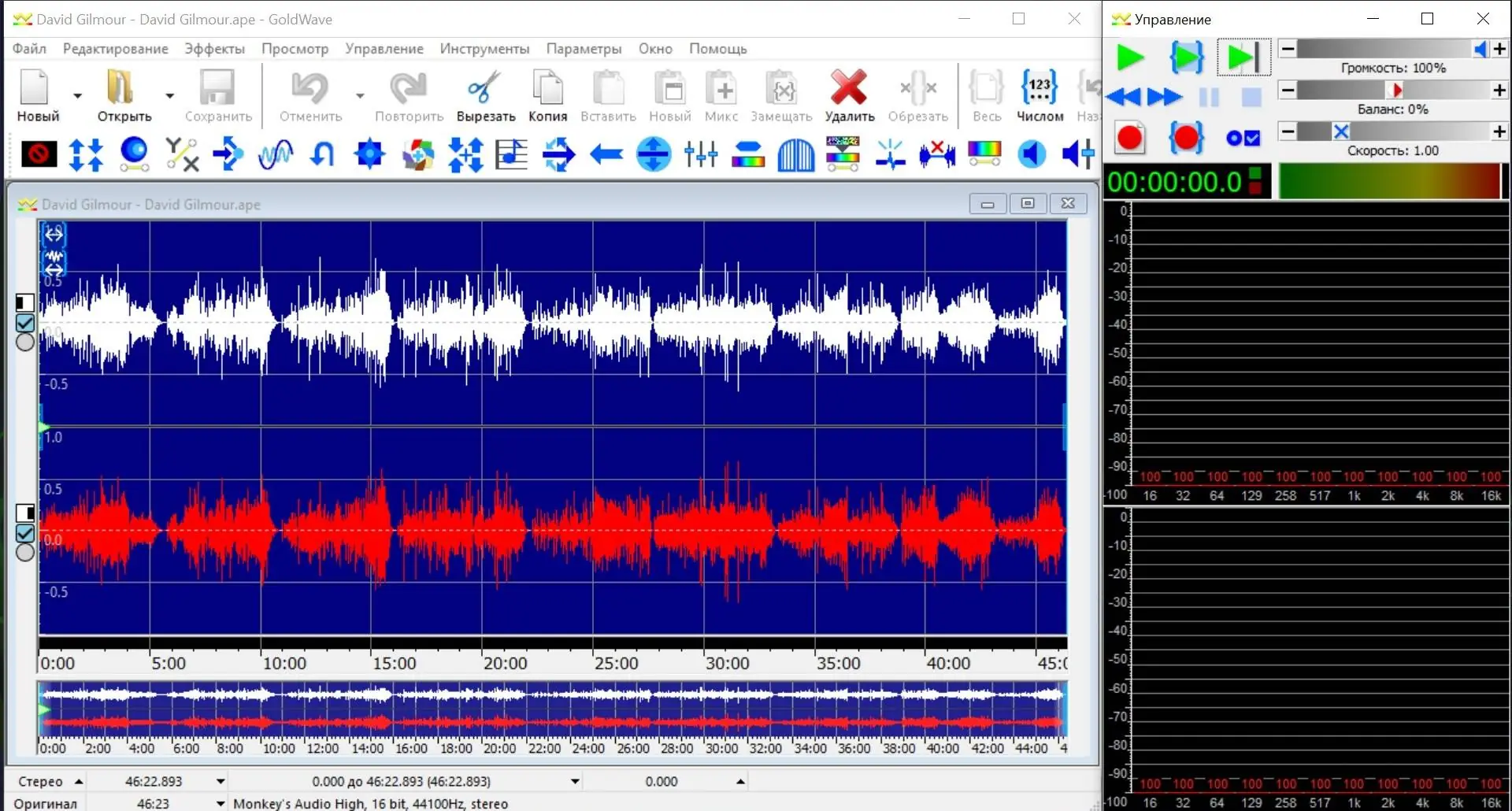Open the selection range dropdown in status bar
This screenshot has height=811, width=1512.
click(574, 781)
